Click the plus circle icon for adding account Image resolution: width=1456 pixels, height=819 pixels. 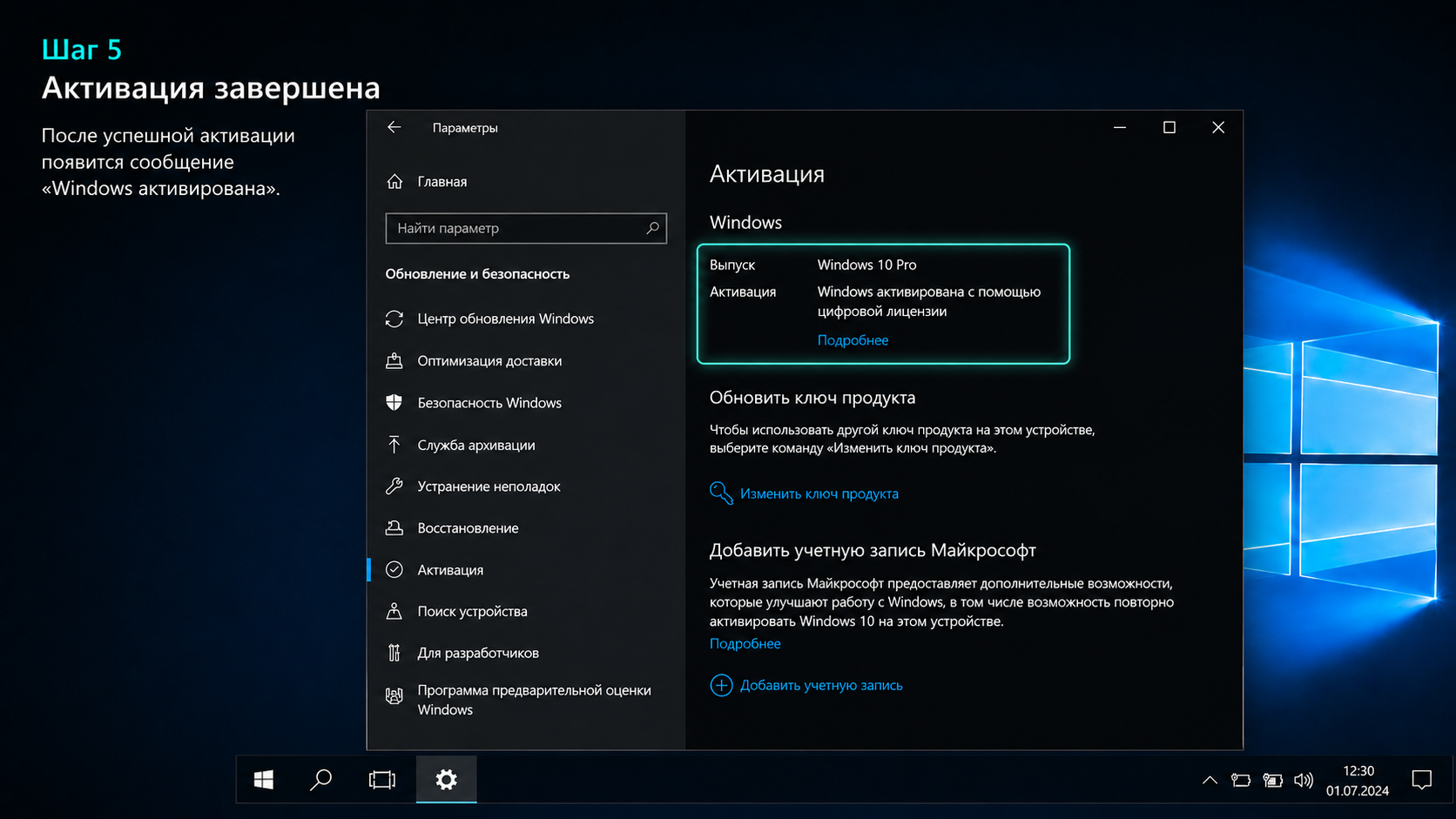(721, 685)
